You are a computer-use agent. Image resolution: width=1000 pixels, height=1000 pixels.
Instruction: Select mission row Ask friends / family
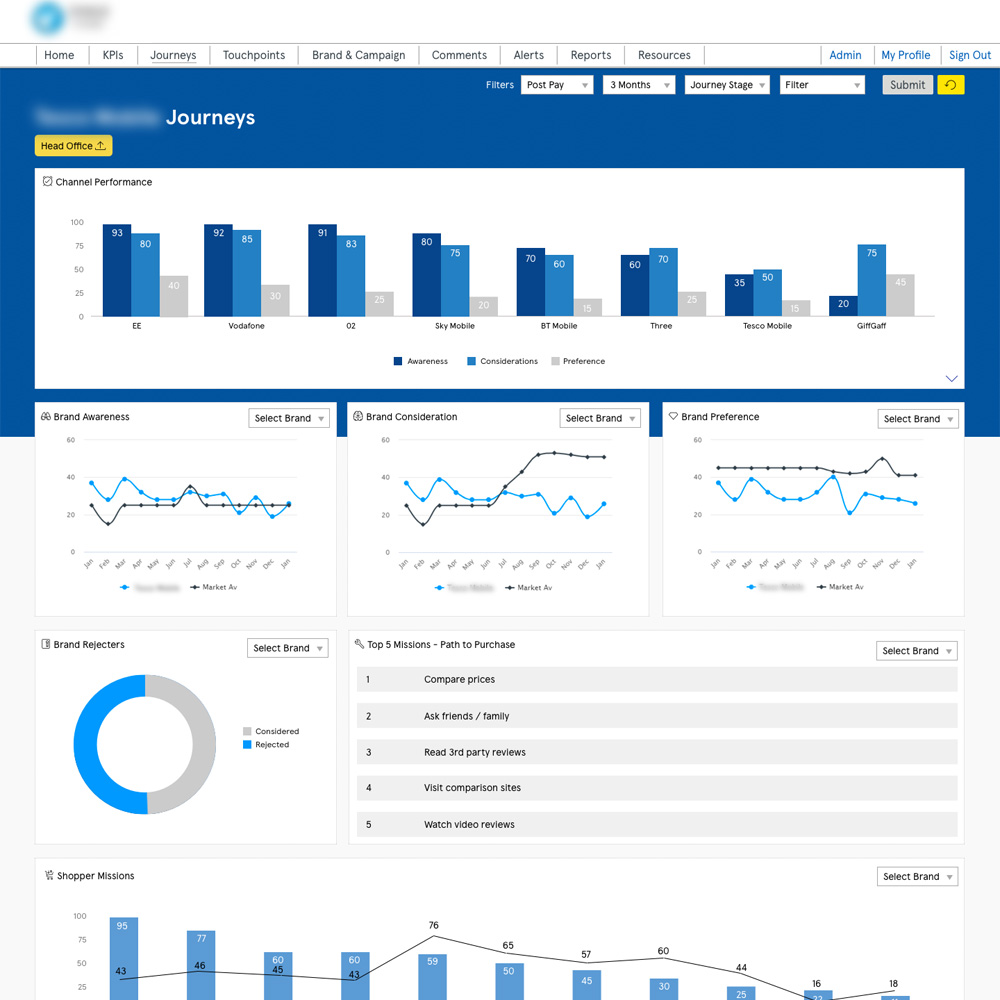657,716
